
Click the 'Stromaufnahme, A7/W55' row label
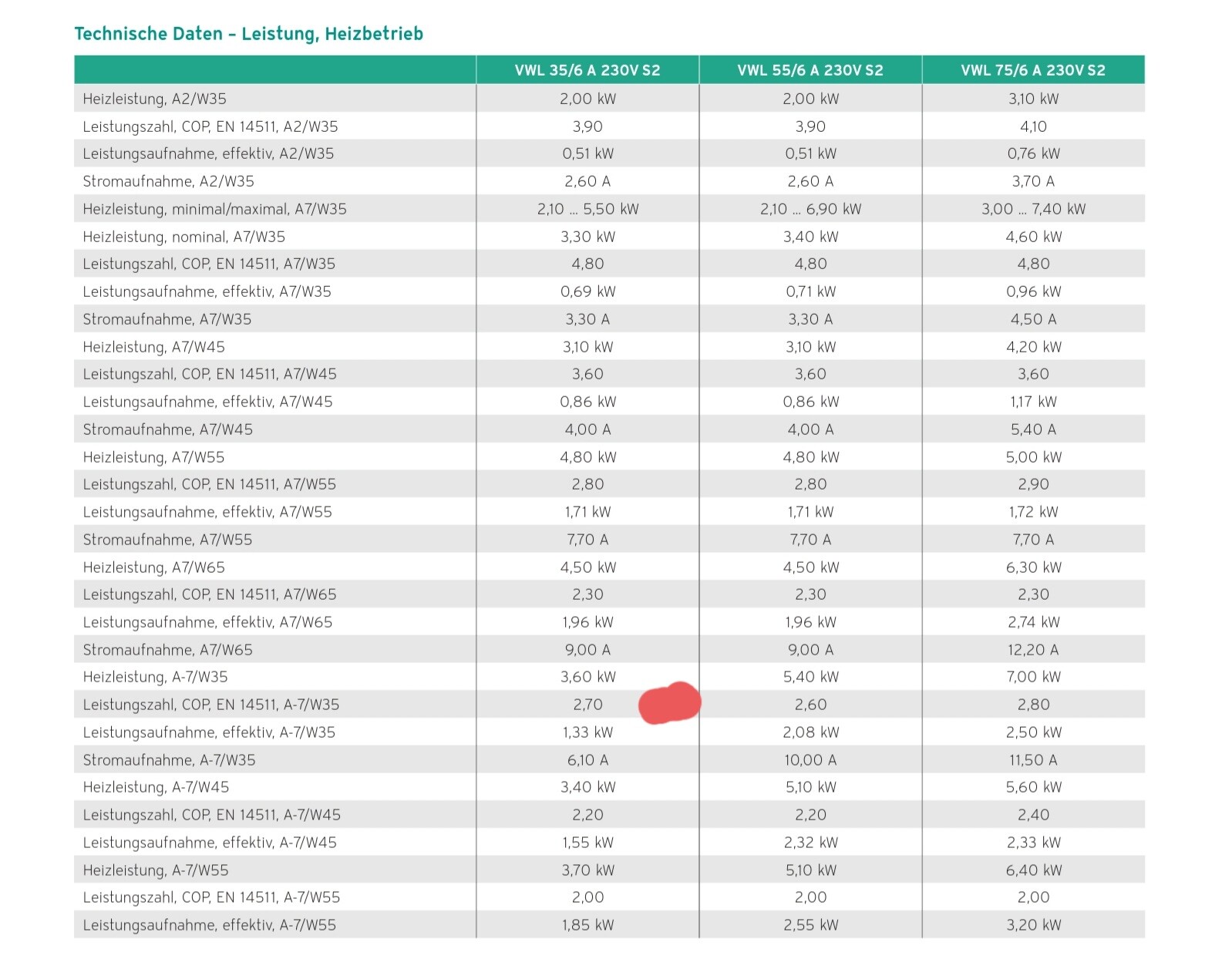(x=167, y=540)
